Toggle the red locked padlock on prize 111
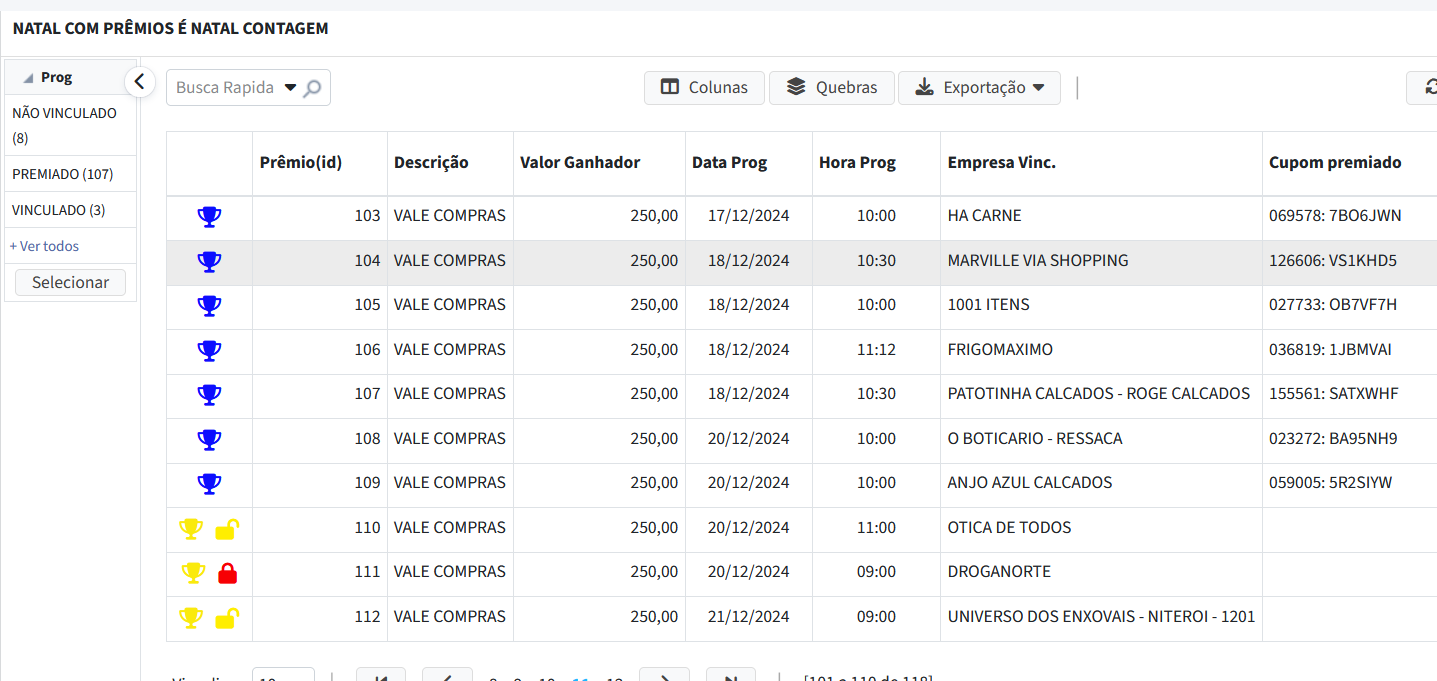 [x=228, y=573]
